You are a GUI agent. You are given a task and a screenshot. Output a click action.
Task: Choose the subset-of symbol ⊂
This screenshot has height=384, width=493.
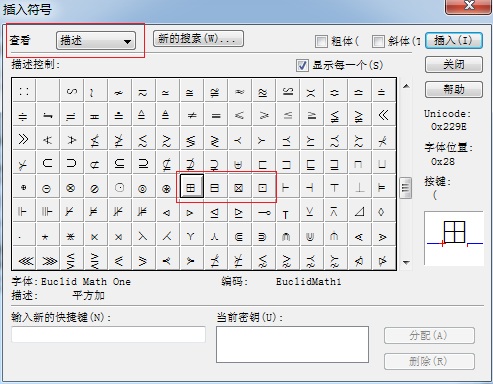[x=47, y=163]
